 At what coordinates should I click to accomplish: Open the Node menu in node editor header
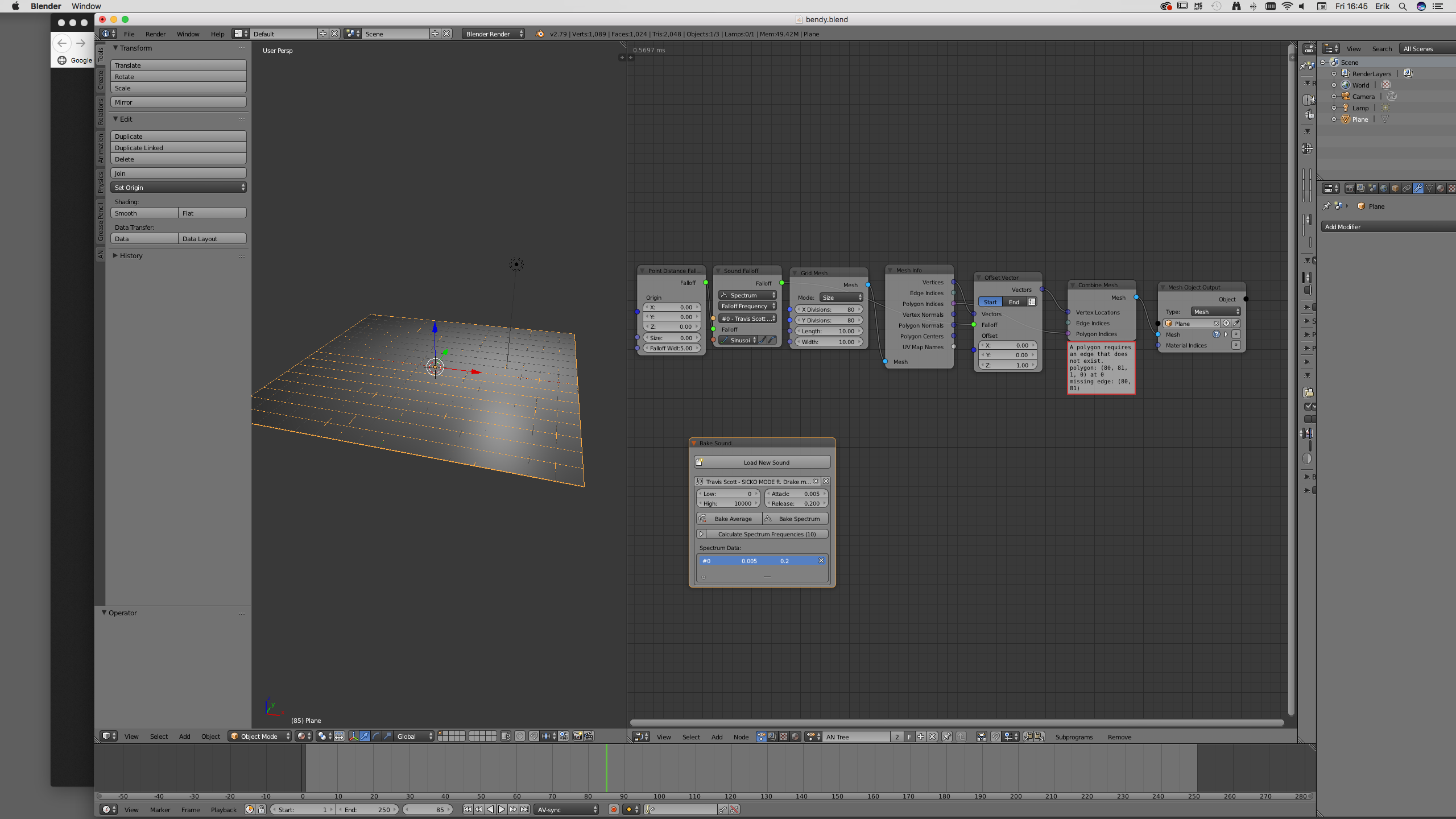point(741,737)
